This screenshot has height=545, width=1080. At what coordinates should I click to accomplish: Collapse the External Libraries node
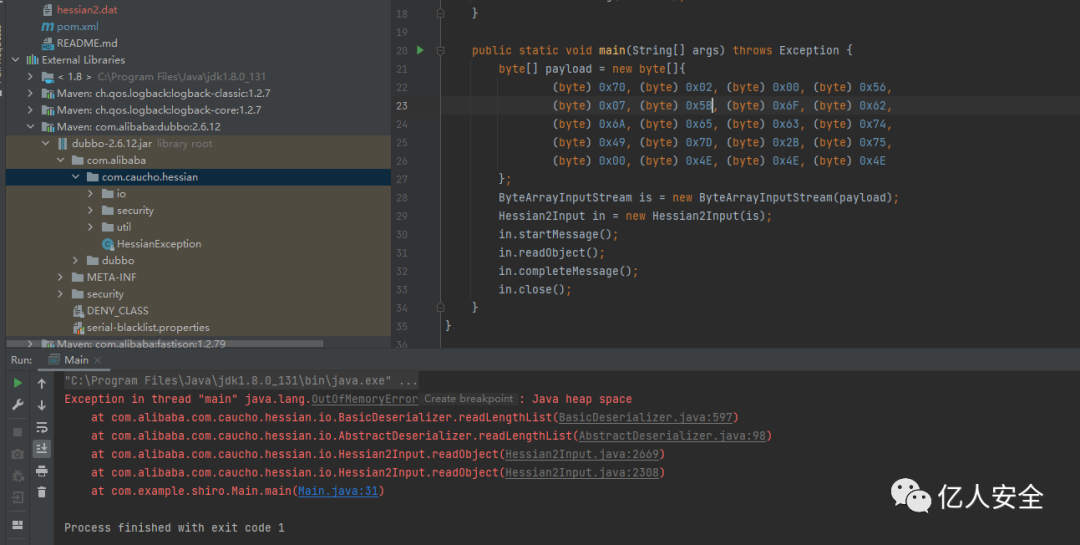(15, 60)
